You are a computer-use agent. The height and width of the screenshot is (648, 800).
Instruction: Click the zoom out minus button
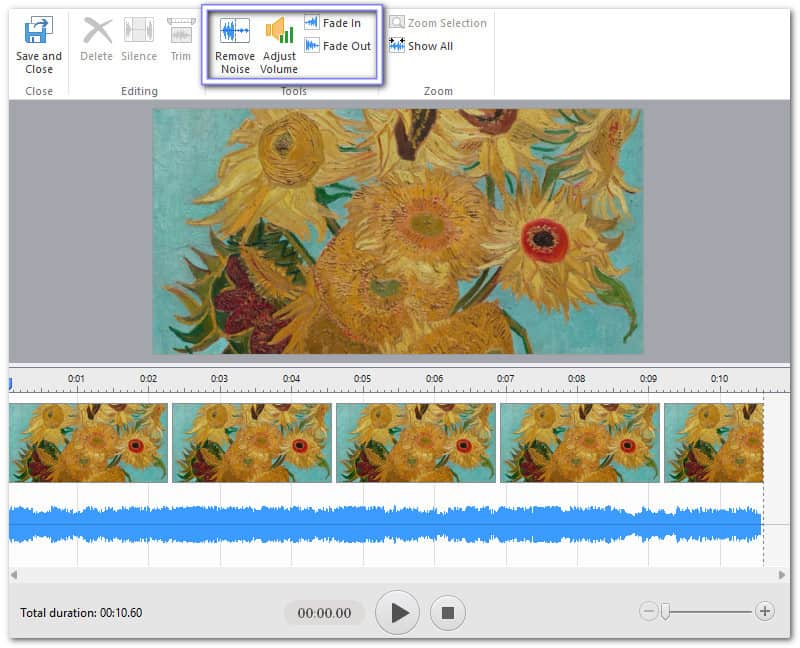point(648,611)
